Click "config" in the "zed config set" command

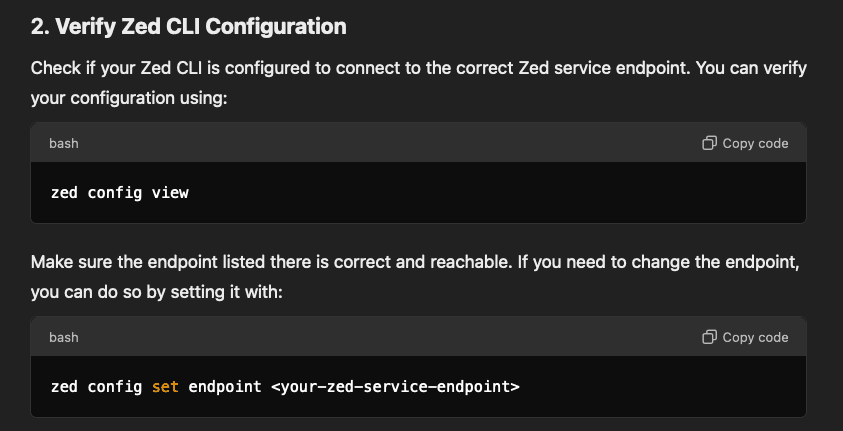[115, 385]
